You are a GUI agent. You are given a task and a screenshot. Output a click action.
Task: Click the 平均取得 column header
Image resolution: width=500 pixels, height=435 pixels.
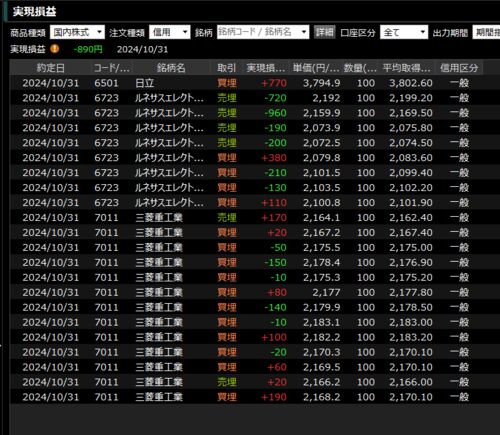(x=406, y=68)
